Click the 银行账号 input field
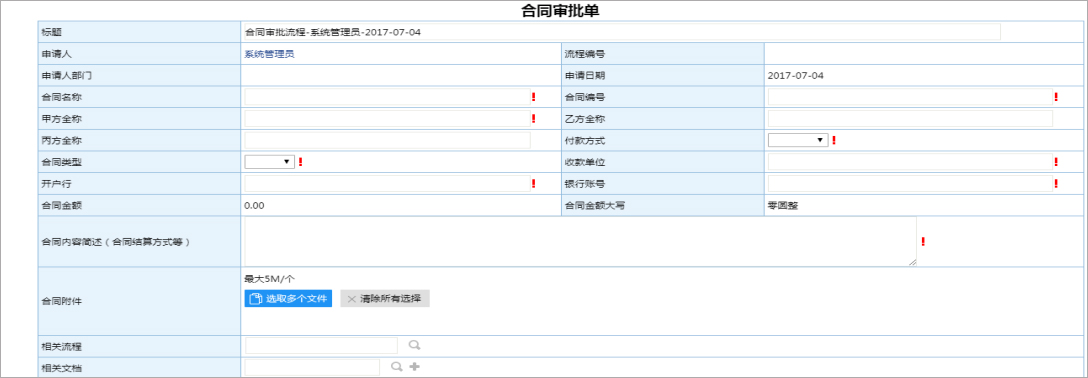The image size is (1088, 378). click(910, 183)
